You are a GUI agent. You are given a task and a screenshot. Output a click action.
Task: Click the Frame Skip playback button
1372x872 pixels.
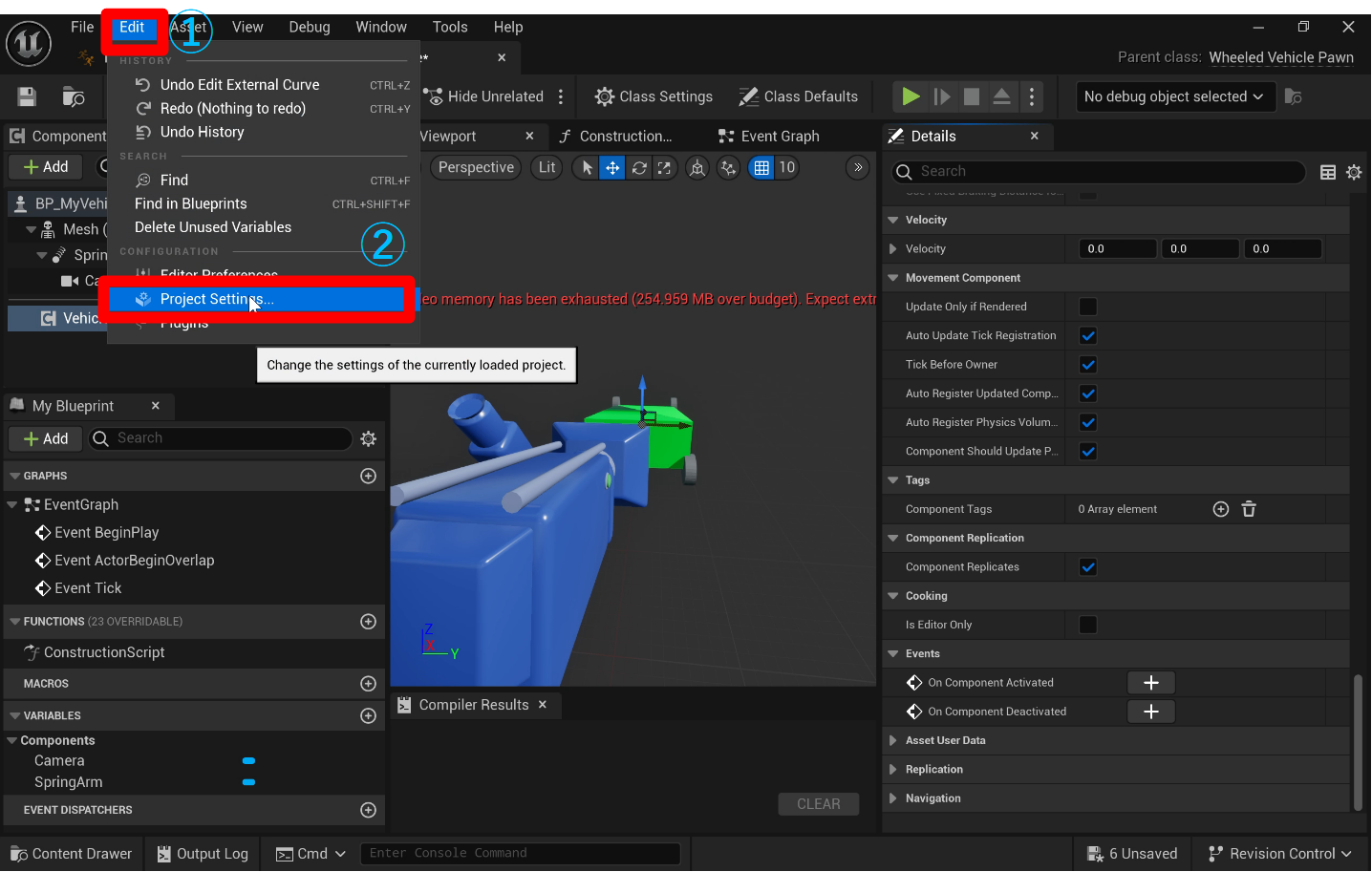(x=942, y=96)
